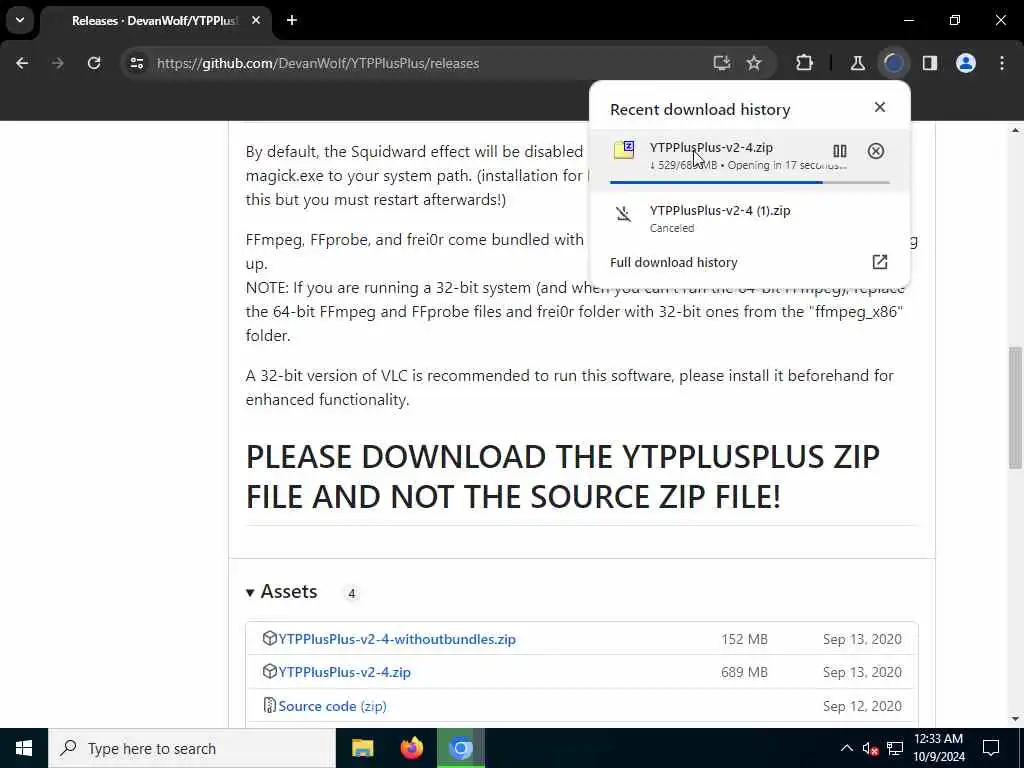Click the YTPPlusPlus-v2-4.zip file icon in downloads
The image size is (1024, 768).
(x=624, y=150)
